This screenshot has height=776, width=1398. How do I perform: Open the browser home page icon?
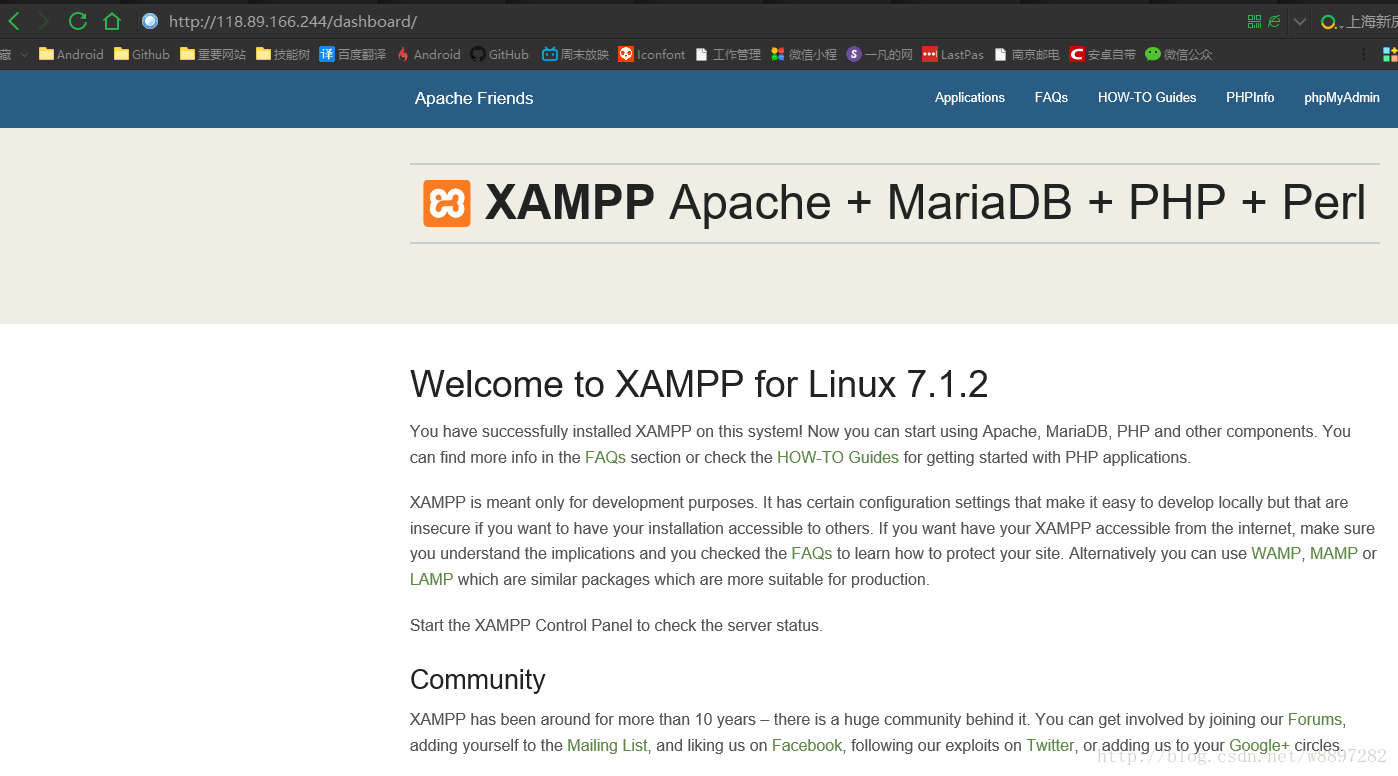click(x=112, y=21)
